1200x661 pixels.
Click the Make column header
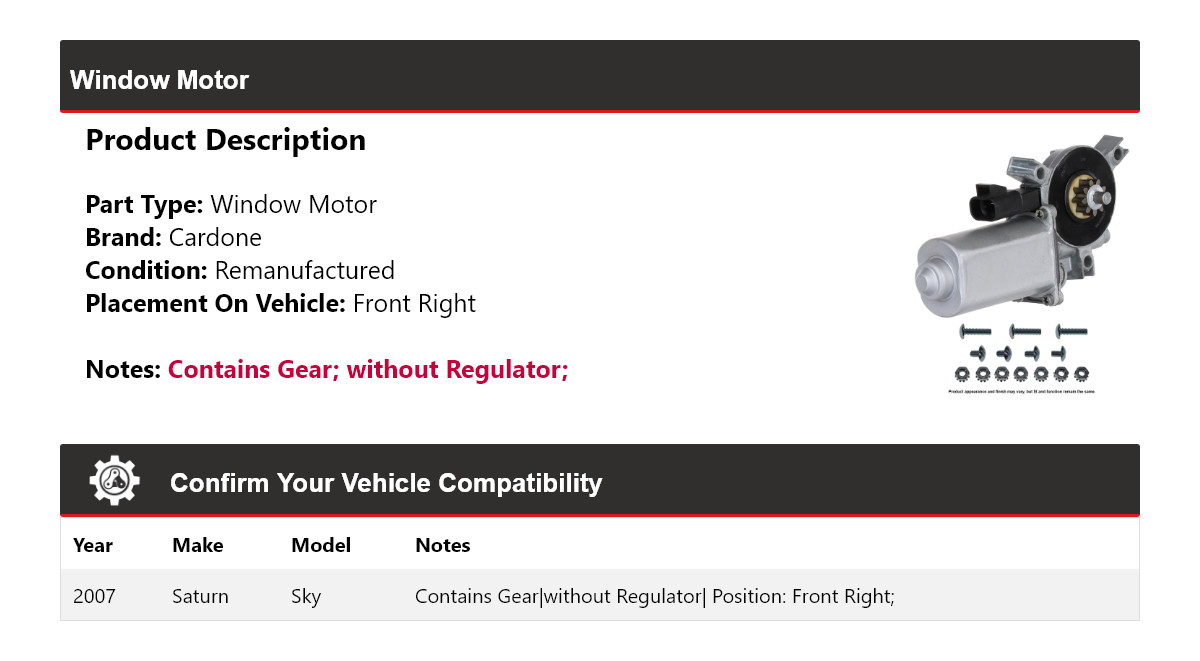197,545
